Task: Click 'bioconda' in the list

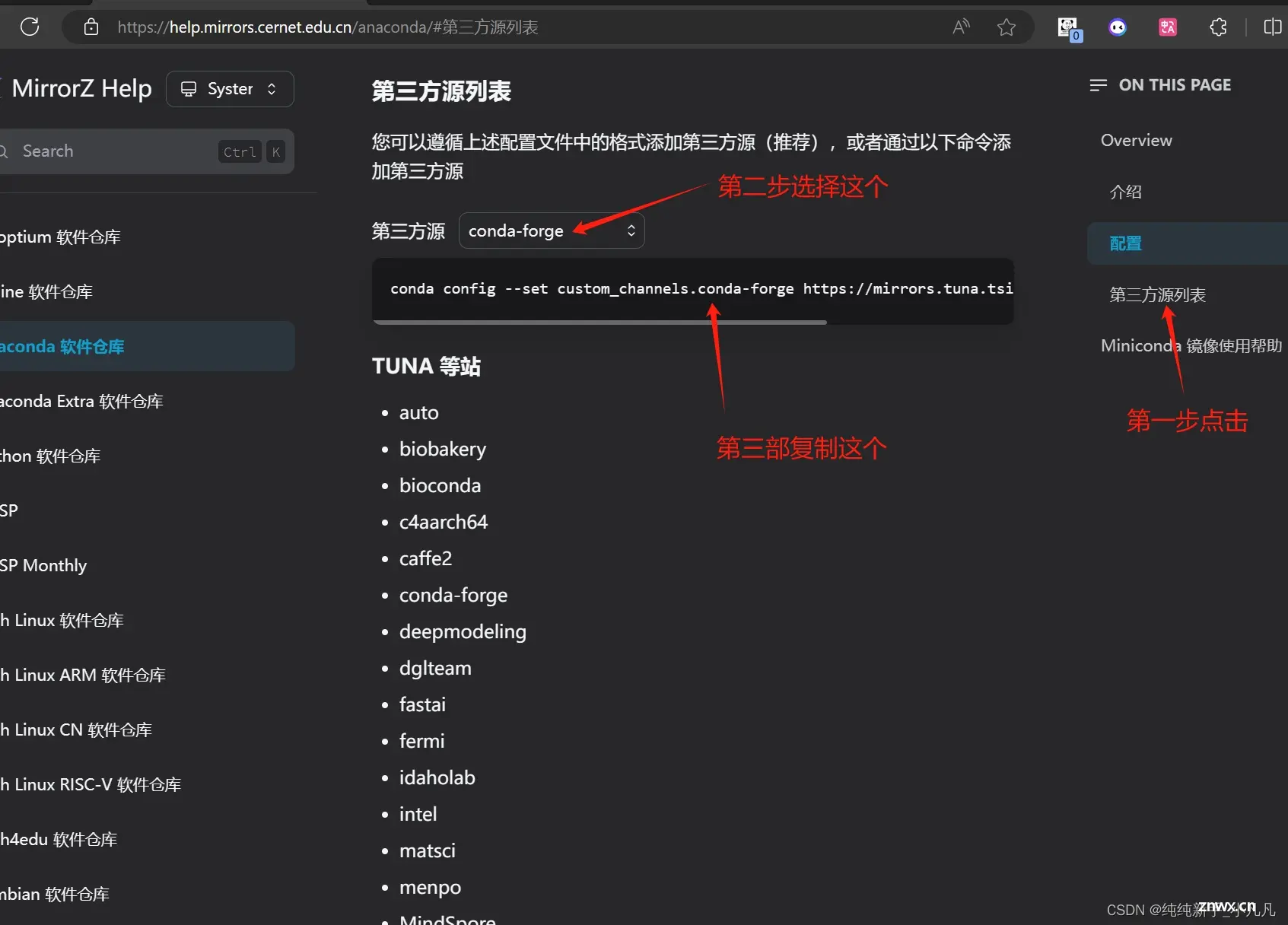Action: [x=440, y=486]
